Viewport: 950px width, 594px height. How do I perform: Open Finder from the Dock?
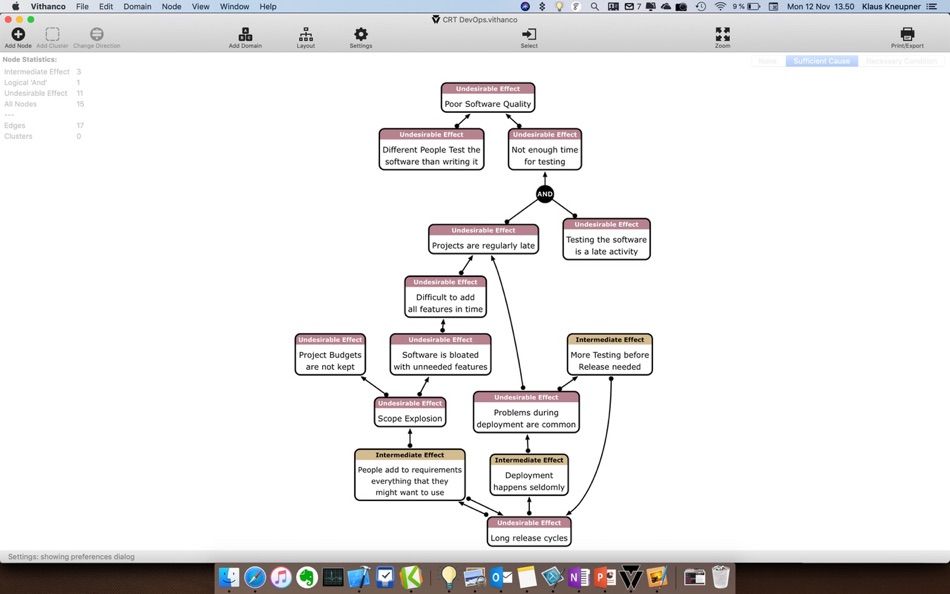click(x=229, y=578)
